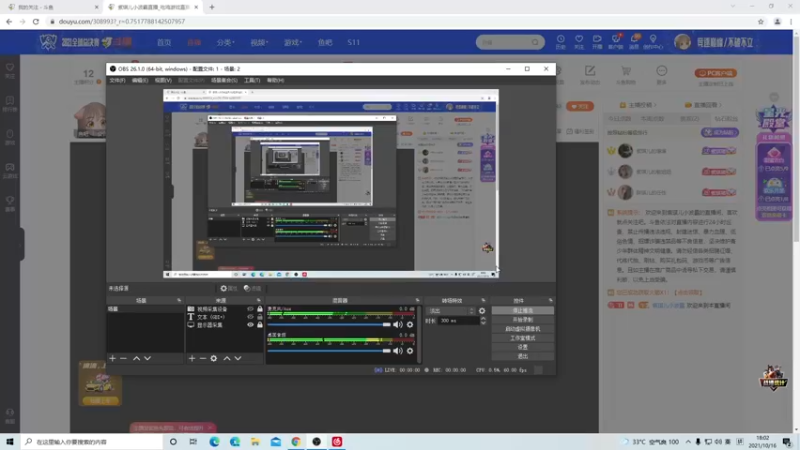Open the Tools menu in OBS
The image size is (800, 450).
(252, 81)
